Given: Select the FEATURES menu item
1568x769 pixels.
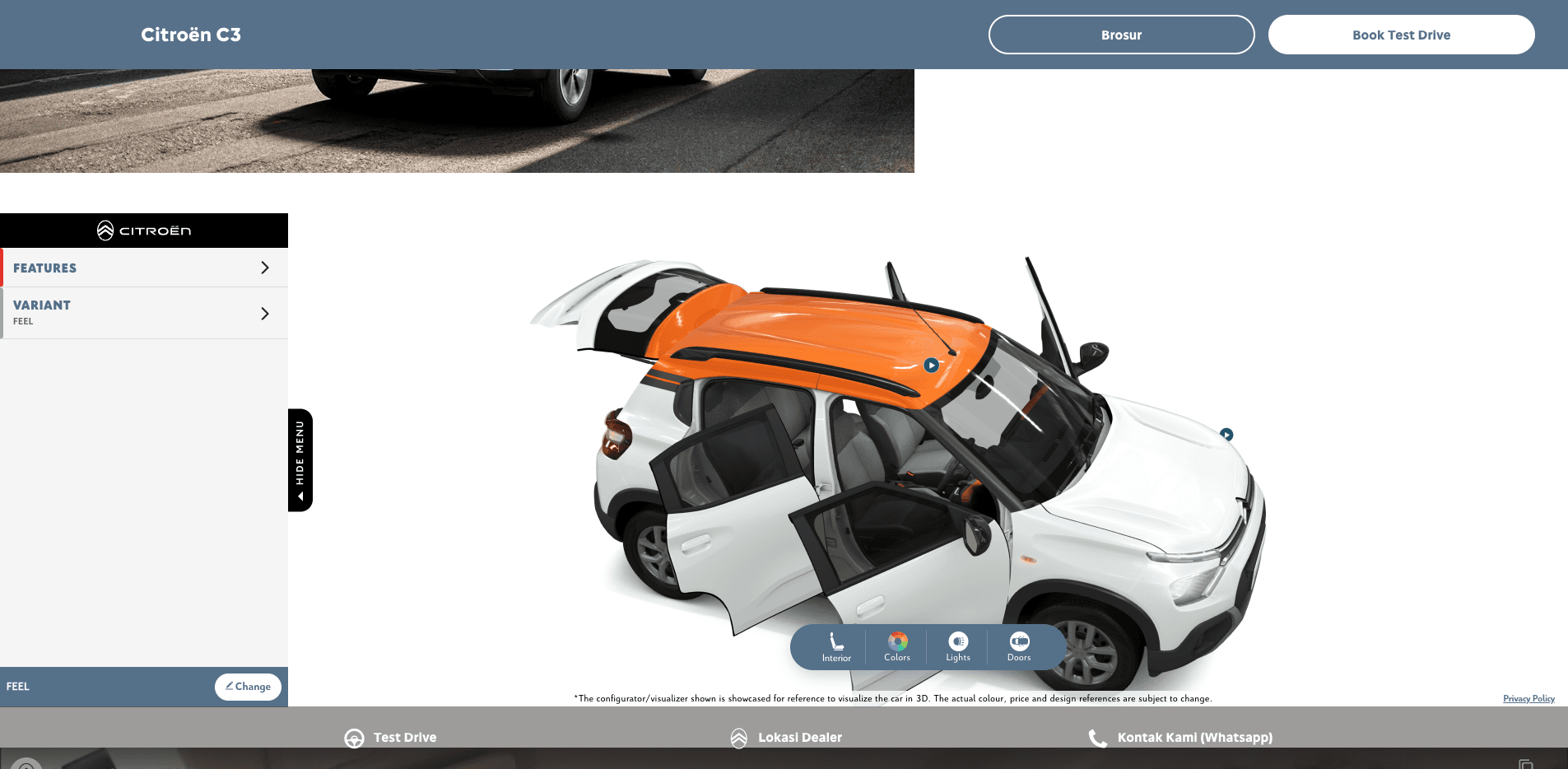Looking at the screenshot, I should [45, 268].
